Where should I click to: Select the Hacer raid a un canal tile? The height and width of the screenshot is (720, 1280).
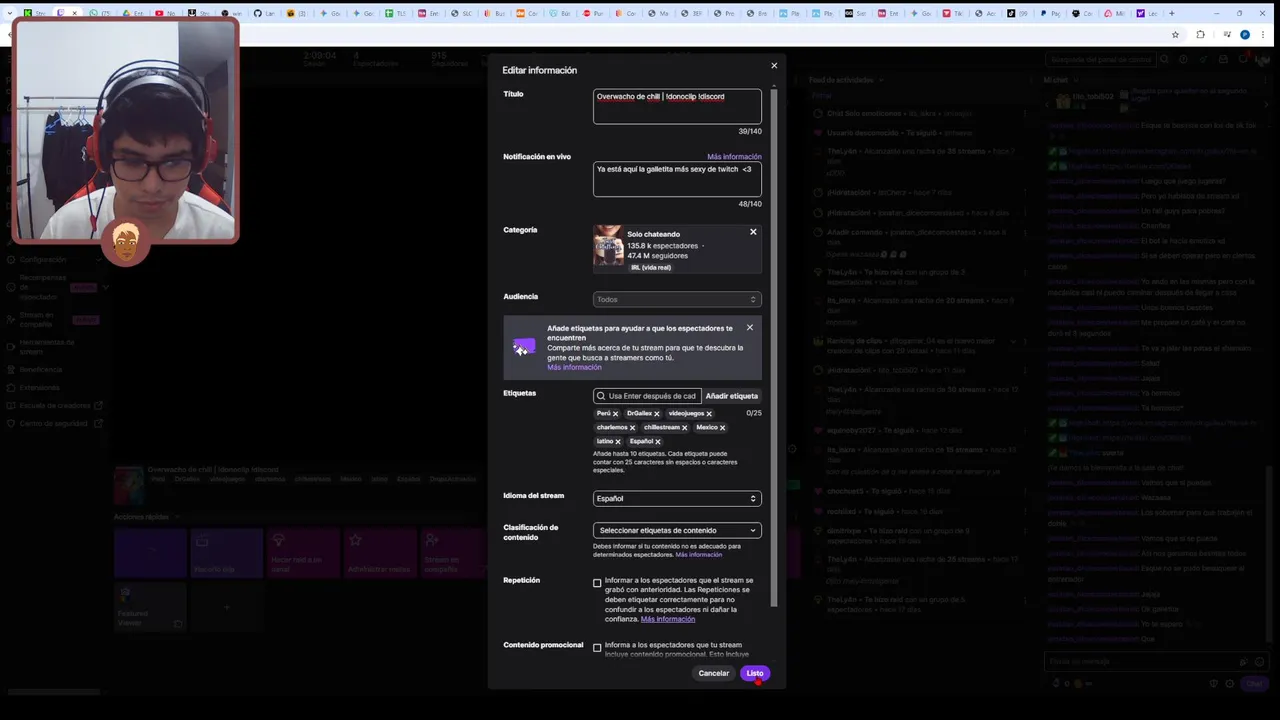click(304, 552)
